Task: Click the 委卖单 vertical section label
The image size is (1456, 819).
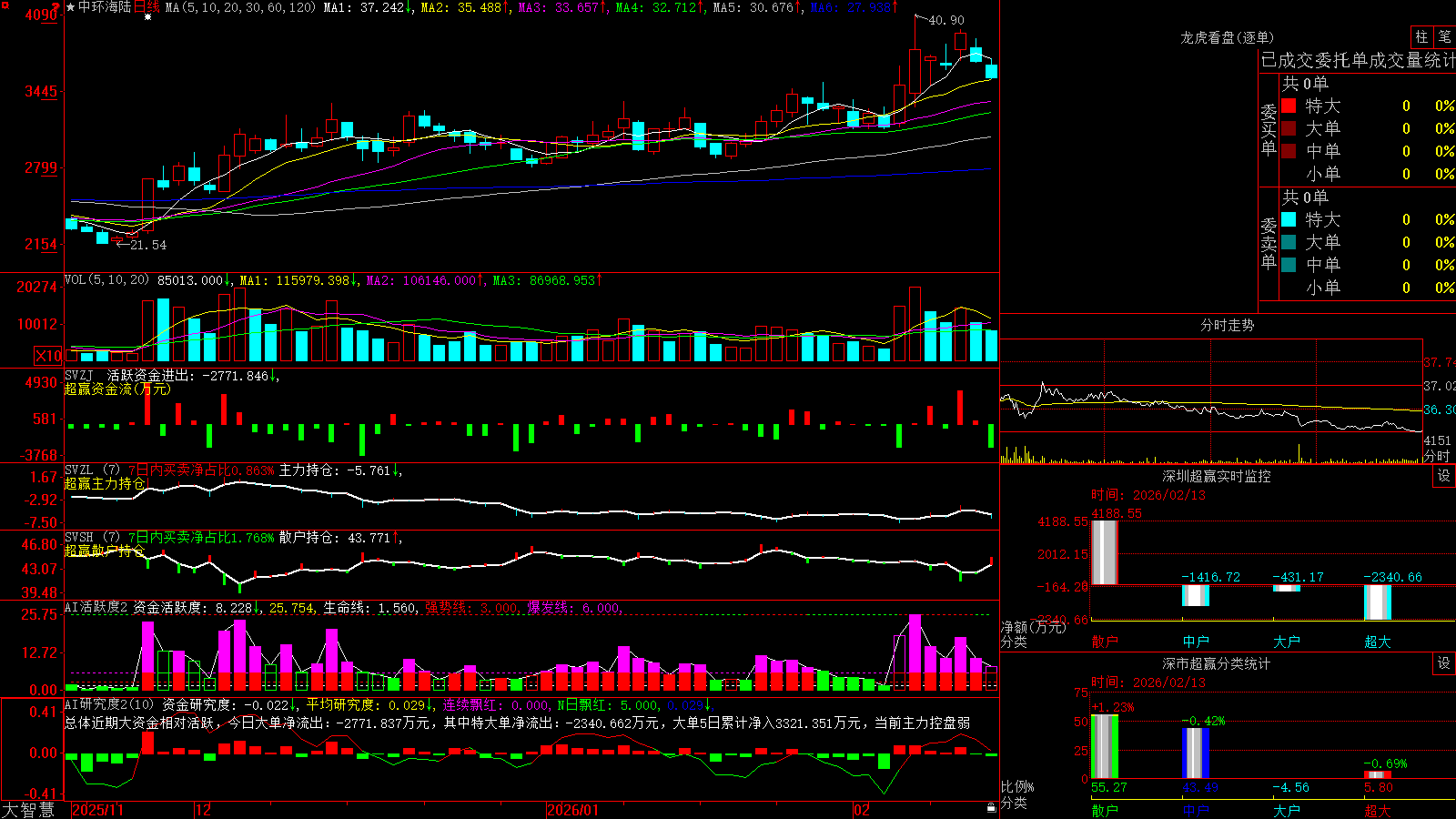Action: click(x=1269, y=243)
